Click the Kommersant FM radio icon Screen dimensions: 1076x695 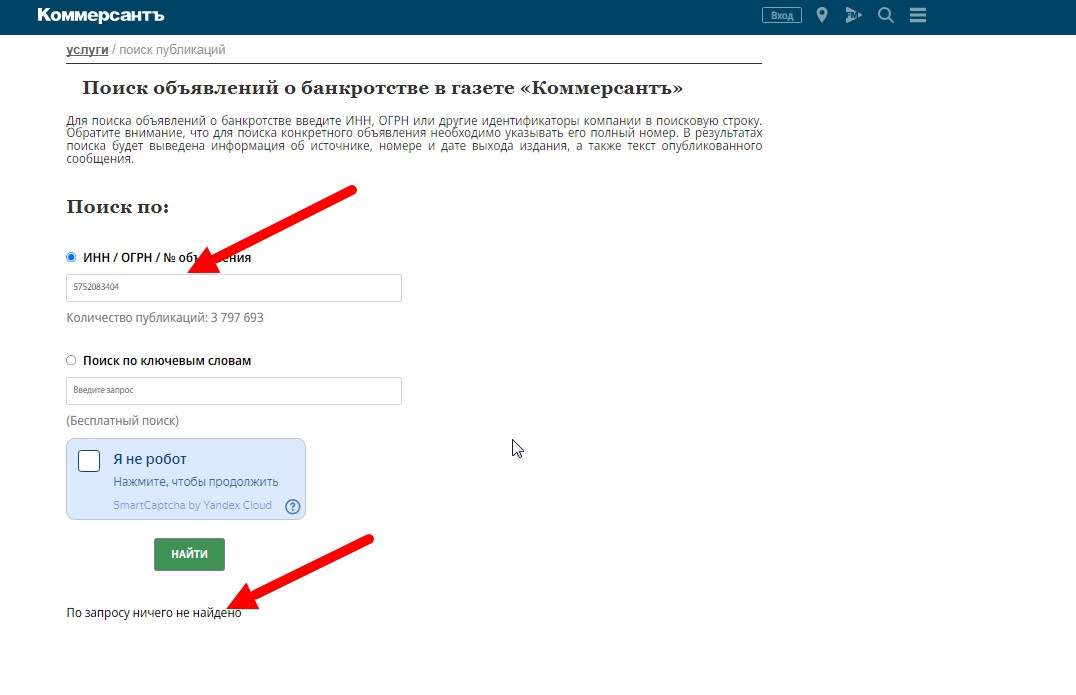(853, 15)
